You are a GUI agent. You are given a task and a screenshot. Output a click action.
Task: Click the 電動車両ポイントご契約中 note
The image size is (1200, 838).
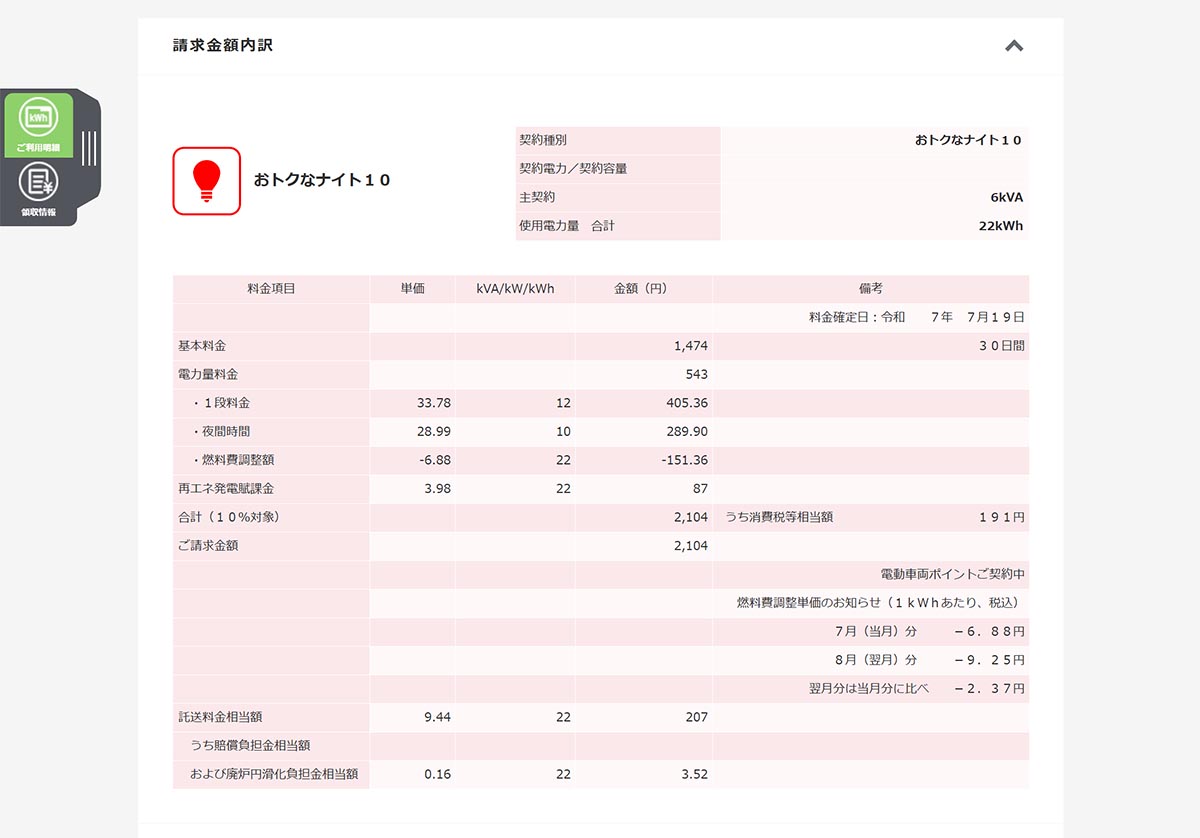click(x=952, y=575)
